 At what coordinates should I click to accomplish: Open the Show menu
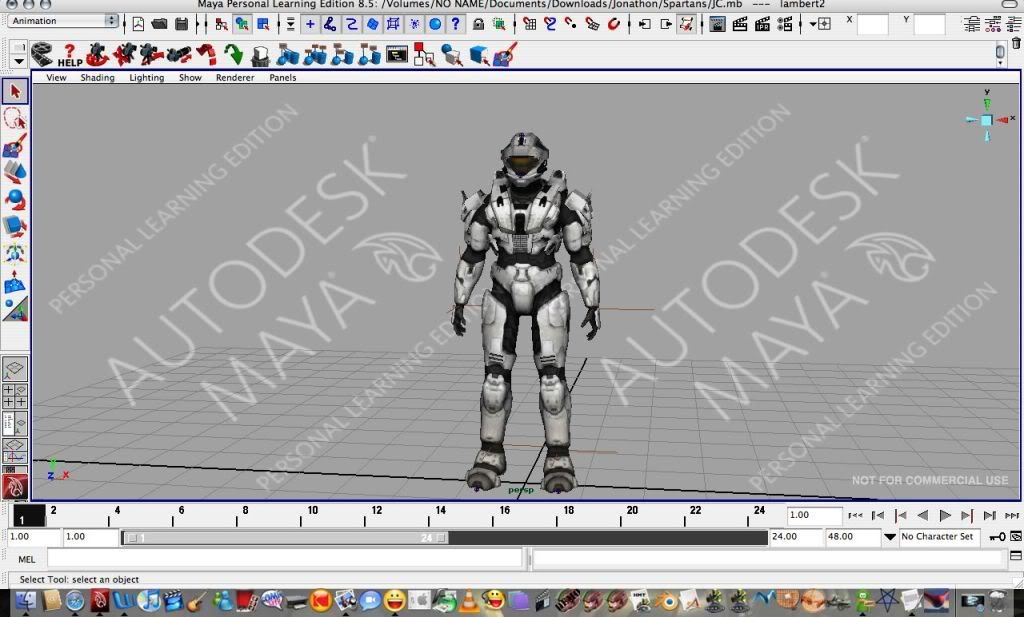[x=190, y=78]
